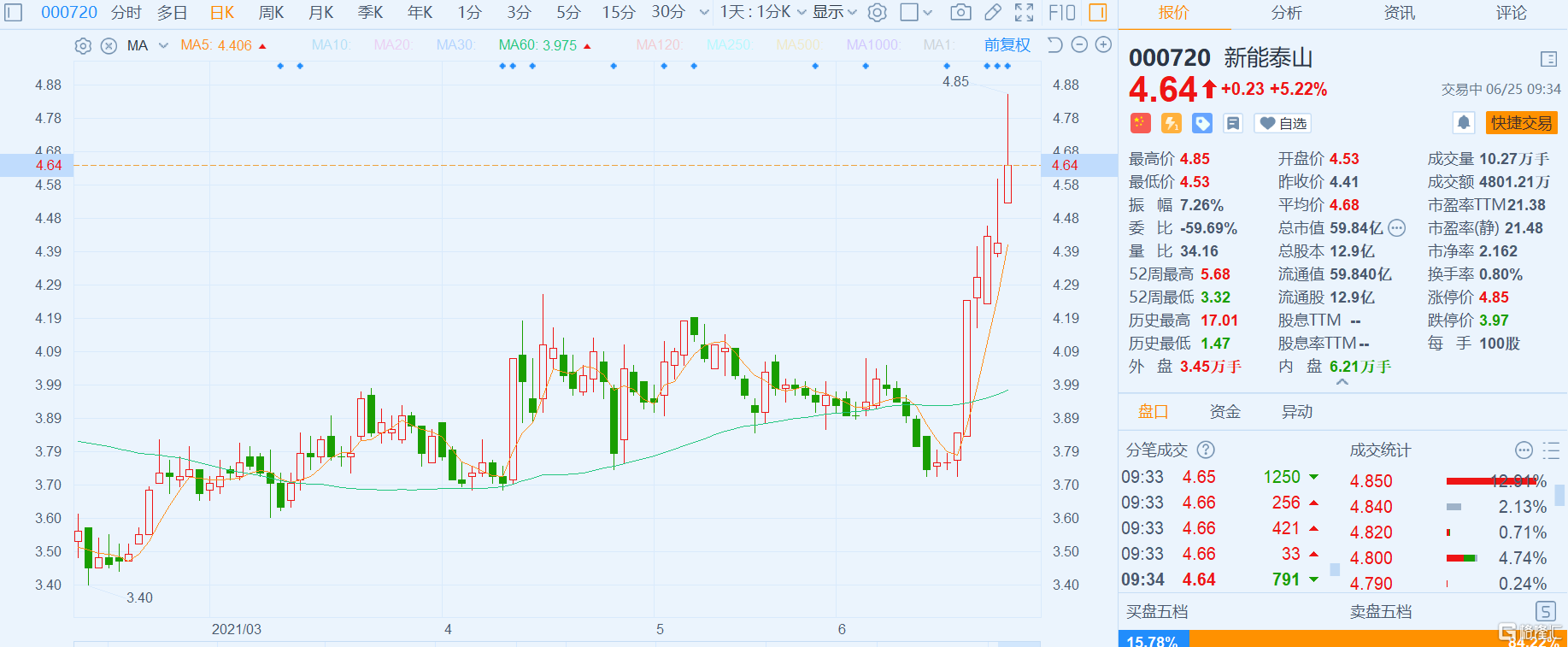The image size is (1568, 647).
Task: Open quote panel layout icon beside stock name
Action: click(x=1548, y=59)
